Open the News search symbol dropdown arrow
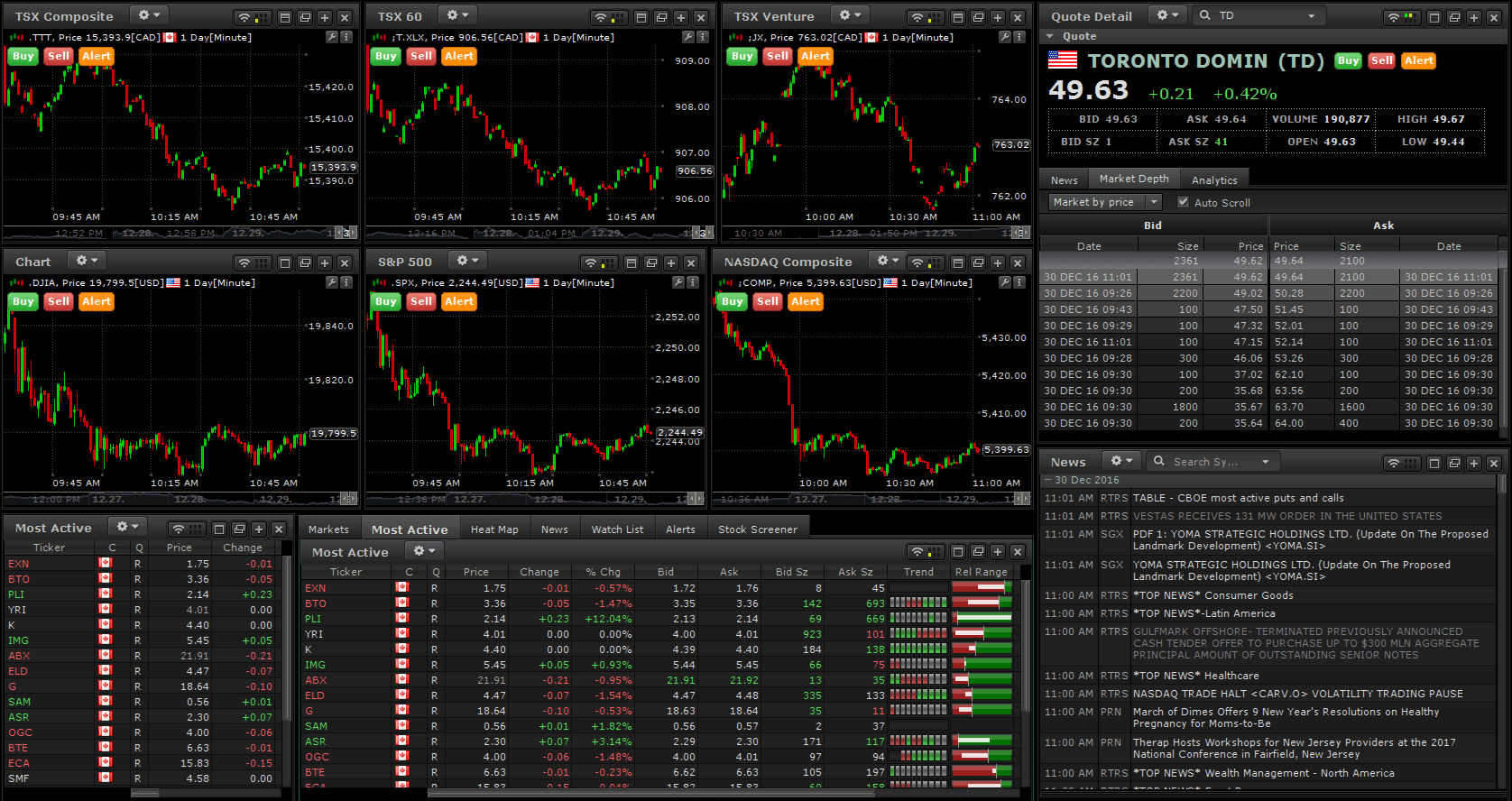This screenshot has width=1512, height=801. click(1265, 462)
